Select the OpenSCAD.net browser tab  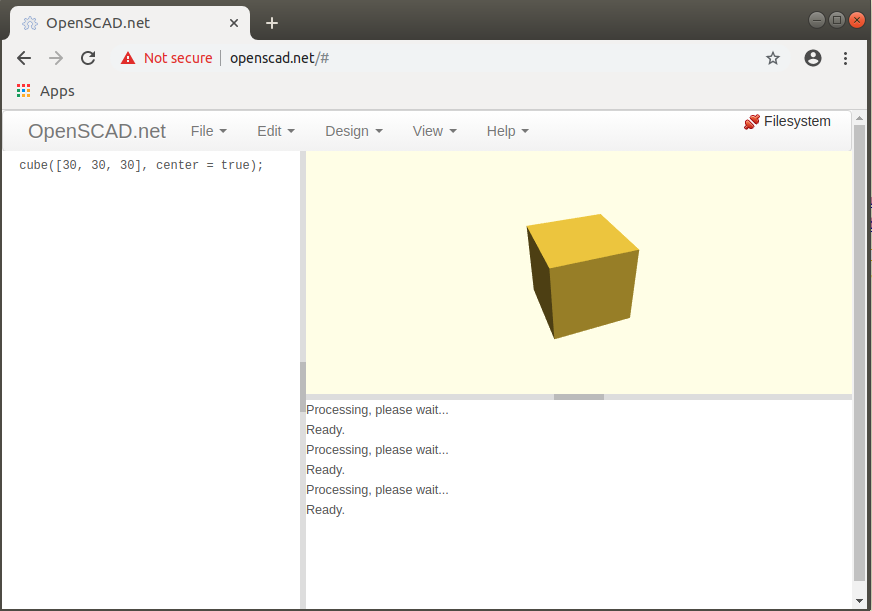(129, 23)
